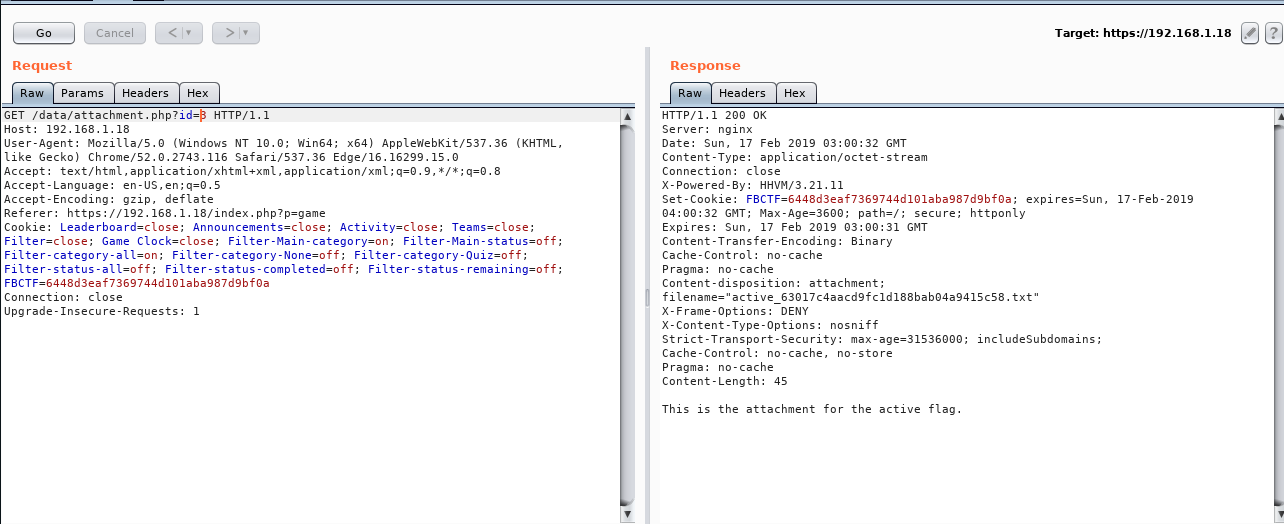The width and height of the screenshot is (1284, 524).
Task: Open help via the question mark icon
Action: [1273, 33]
